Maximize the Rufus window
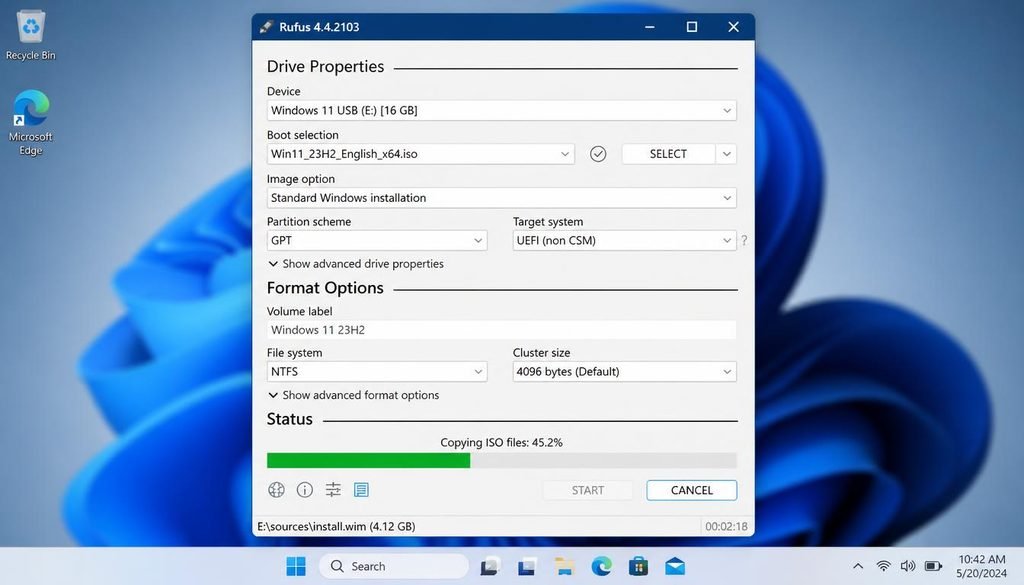1024x585 pixels. (x=692, y=27)
